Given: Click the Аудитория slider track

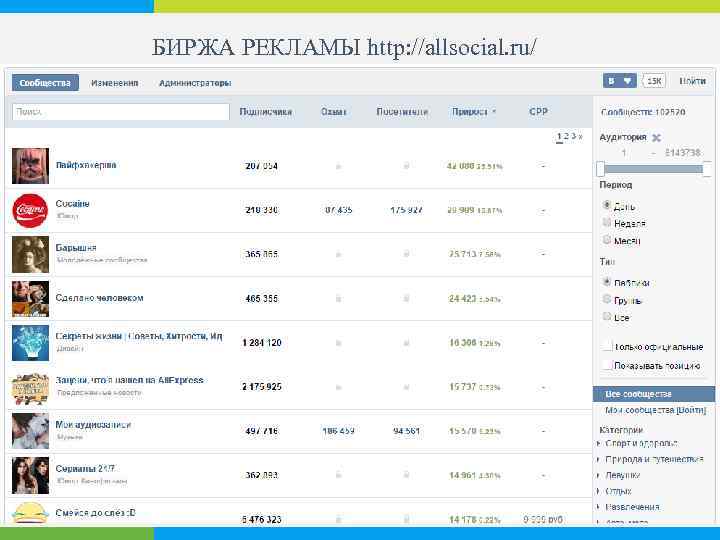Looking at the screenshot, I should pyautogui.click(x=654, y=169).
